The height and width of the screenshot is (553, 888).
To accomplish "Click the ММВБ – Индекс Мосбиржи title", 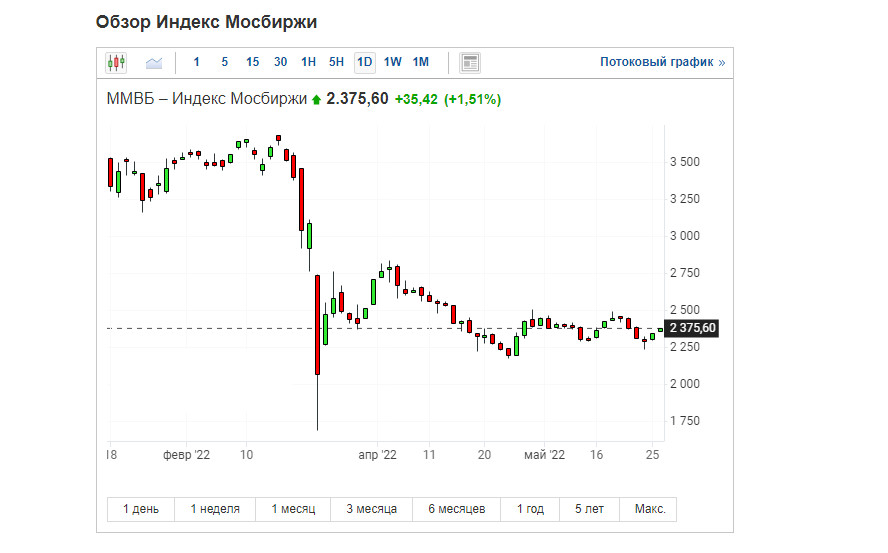I will (x=207, y=99).
